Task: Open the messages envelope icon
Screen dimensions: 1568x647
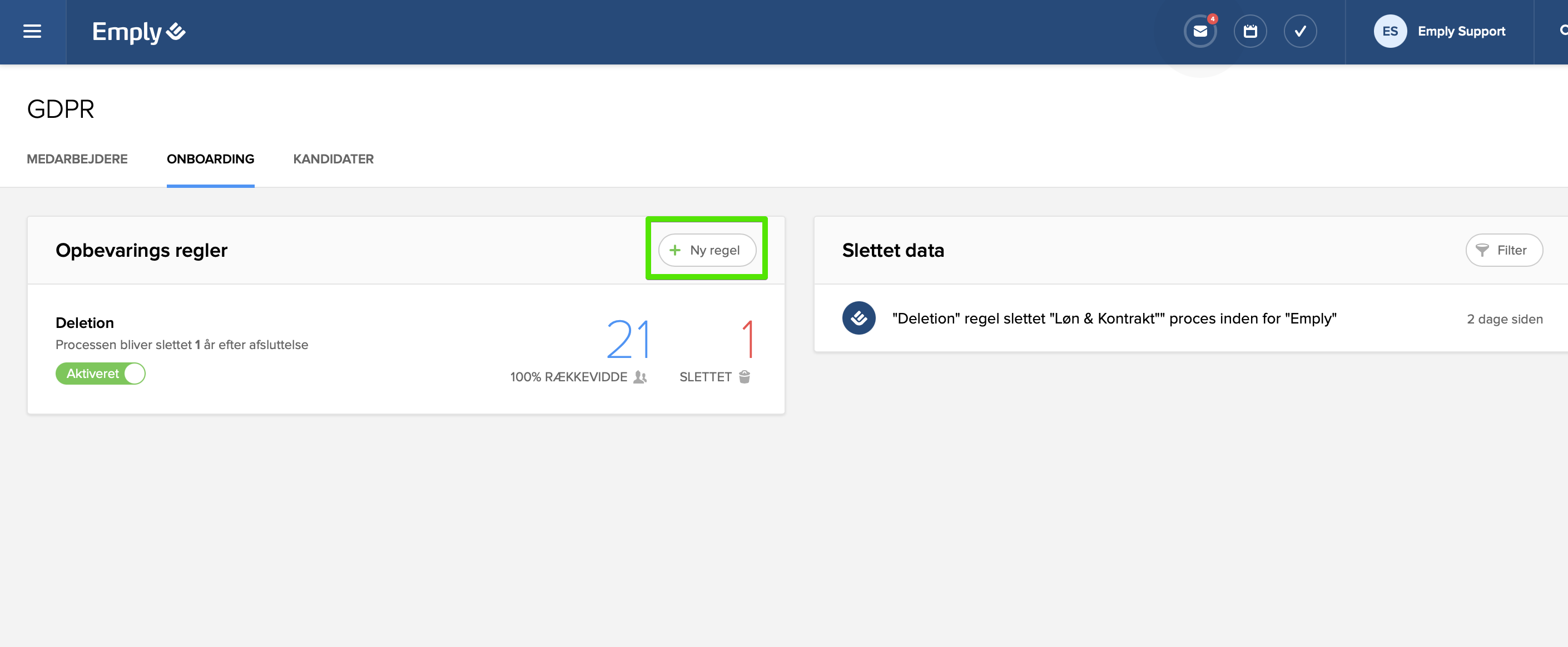Action: (x=1200, y=32)
